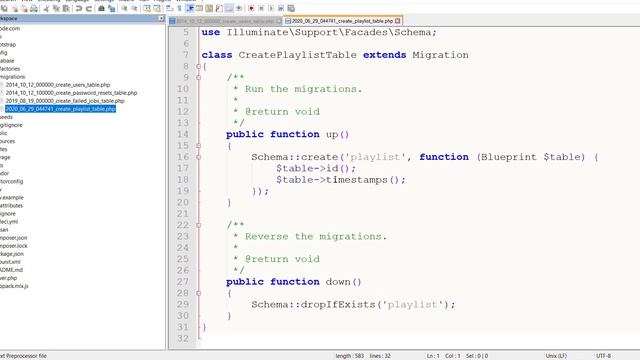Click the Close All documents toolbar icon
640x360 pixels.
(x=24, y=8)
